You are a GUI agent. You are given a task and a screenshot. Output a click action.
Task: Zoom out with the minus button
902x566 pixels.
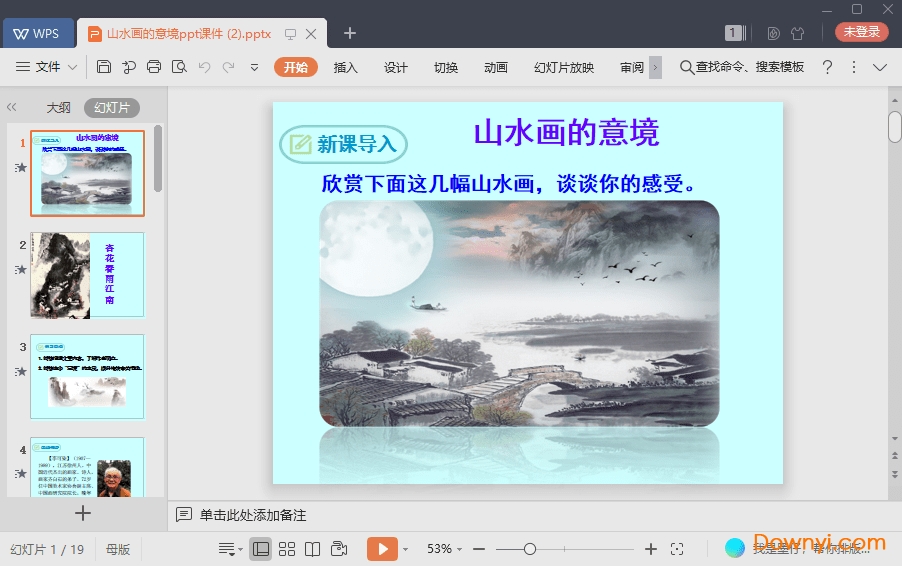479,549
